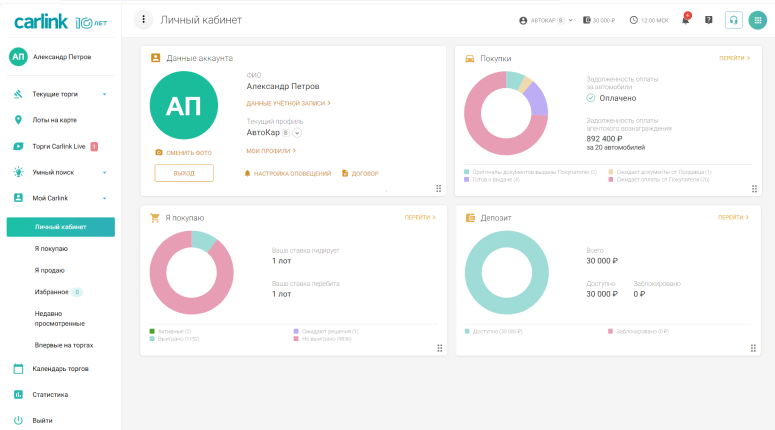Screen dimensions: 775x430
Task: Click the camera icon Сменить фото
Action: click(x=158, y=152)
